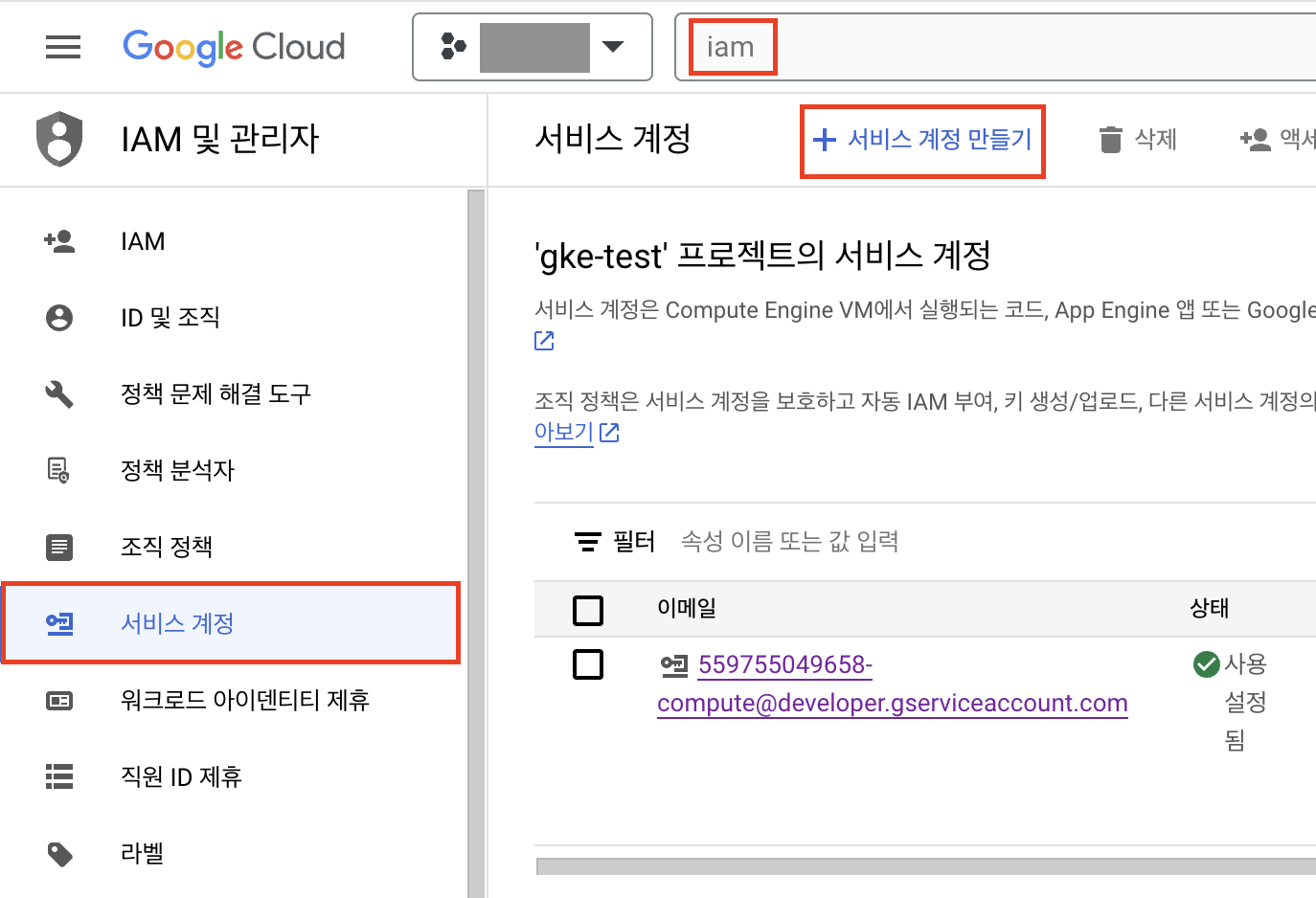Open the hamburger navigation menu

tap(63, 47)
